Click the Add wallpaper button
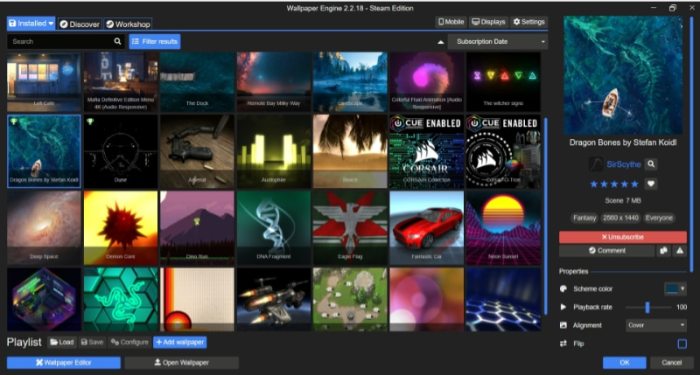Screen dimensions: 700x375 pyautogui.click(x=180, y=342)
